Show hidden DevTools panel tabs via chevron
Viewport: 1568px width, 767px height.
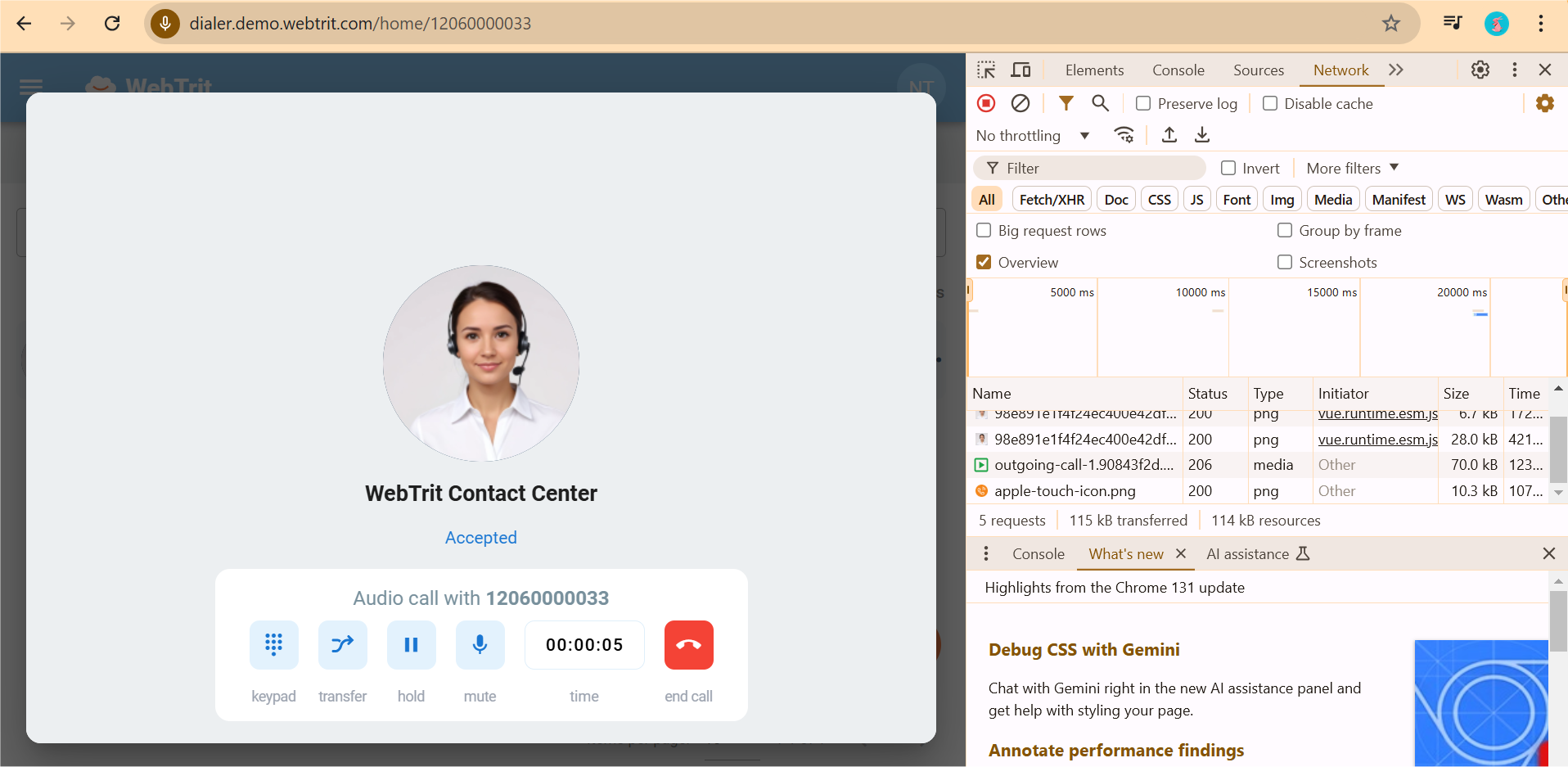1396,70
